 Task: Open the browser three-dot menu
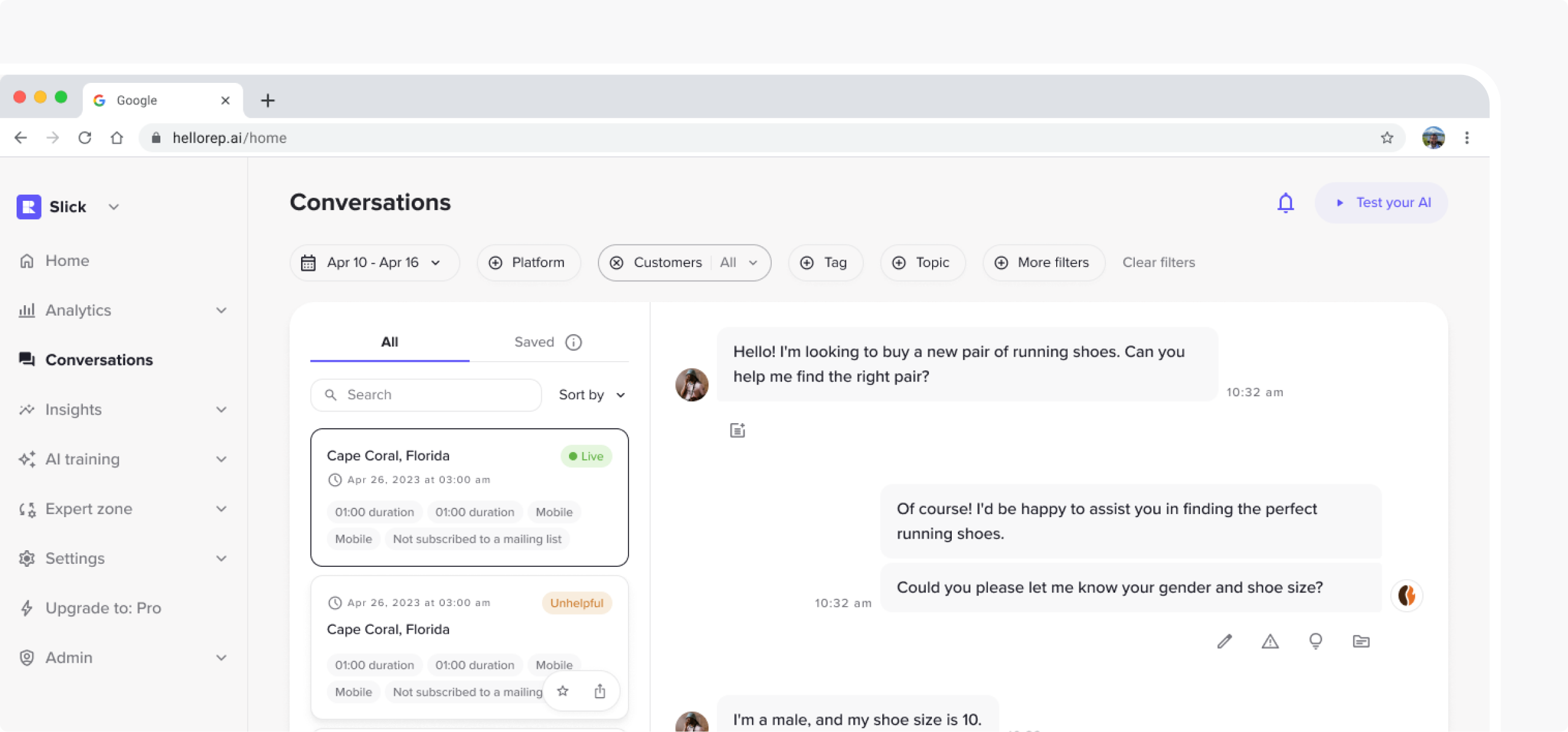click(1467, 138)
